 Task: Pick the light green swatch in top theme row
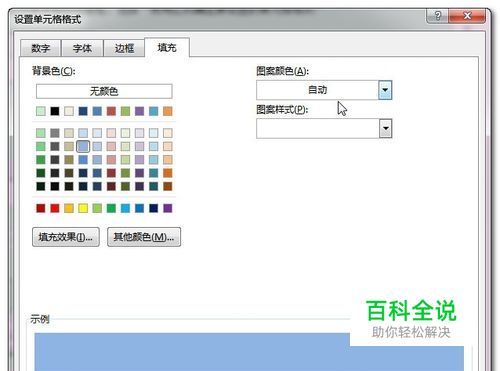click(41, 111)
